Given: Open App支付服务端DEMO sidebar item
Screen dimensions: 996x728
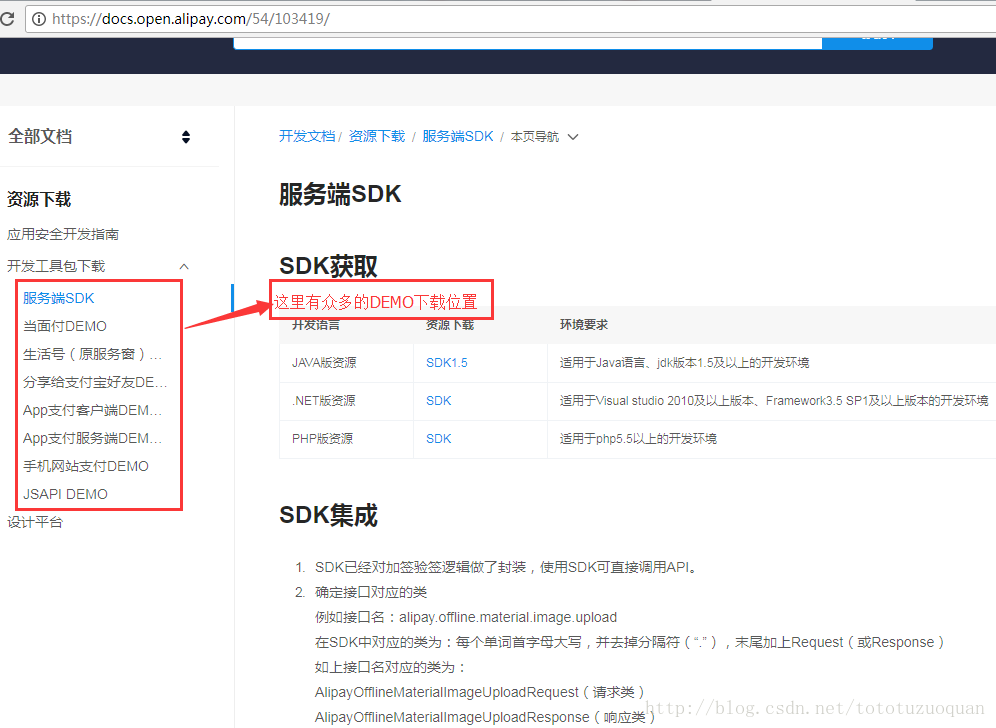Looking at the screenshot, I should (x=93, y=438).
